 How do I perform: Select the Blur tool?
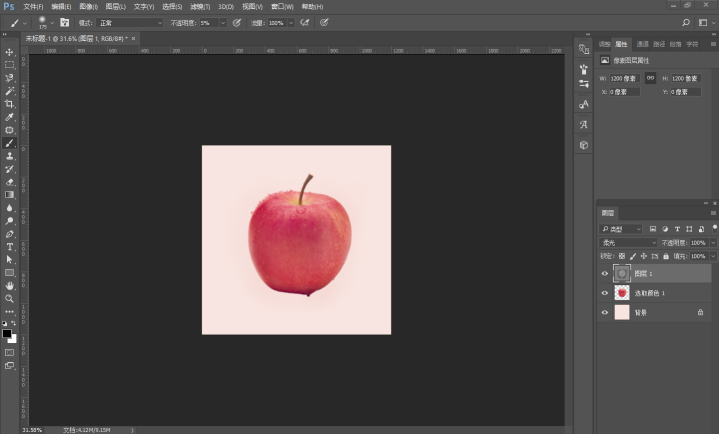pyautogui.click(x=9, y=208)
